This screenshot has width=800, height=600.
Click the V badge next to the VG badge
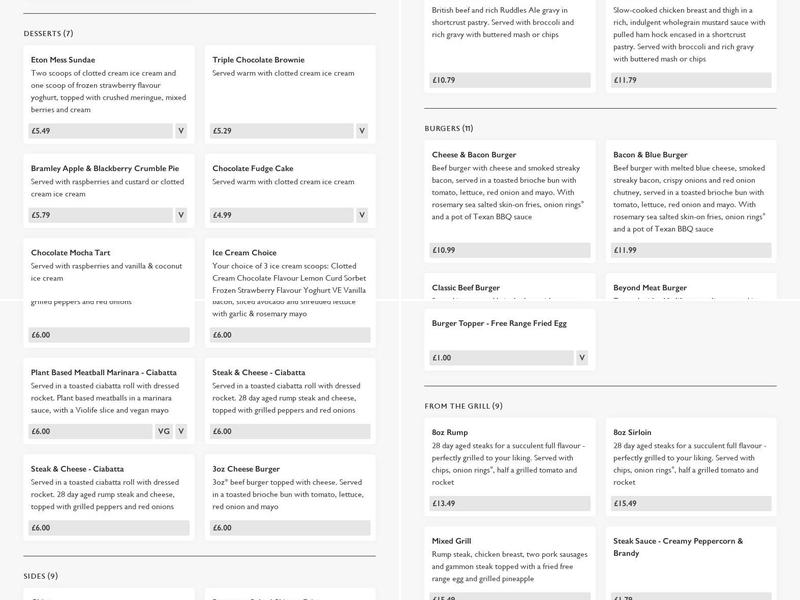click(x=181, y=431)
